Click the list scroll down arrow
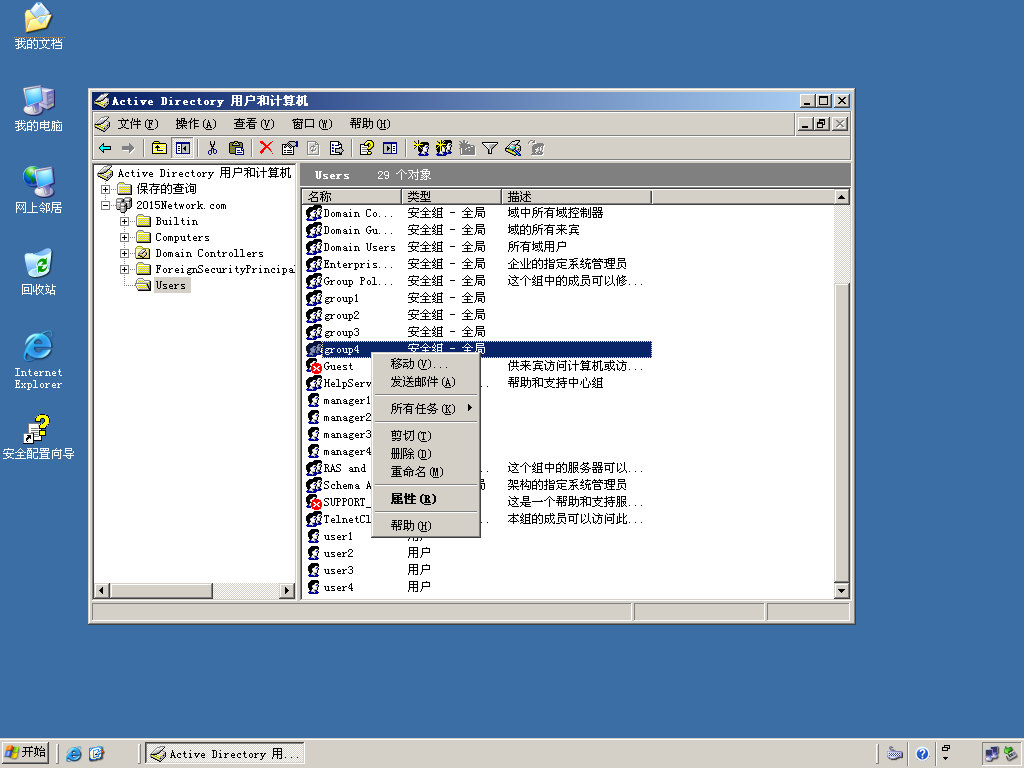The width and height of the screenshot is (1024, 768). click(841, 591)
